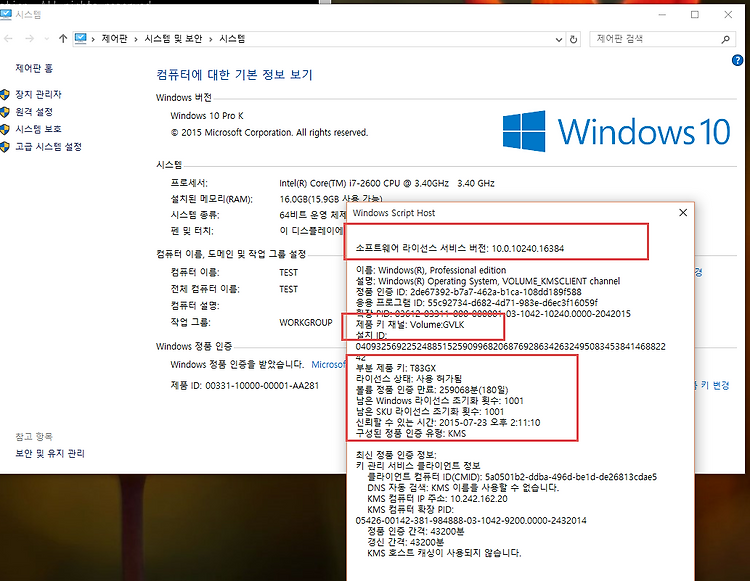Minimize the 시스템 window
This screenshot has width=750, height=581.
click(662, 15)
